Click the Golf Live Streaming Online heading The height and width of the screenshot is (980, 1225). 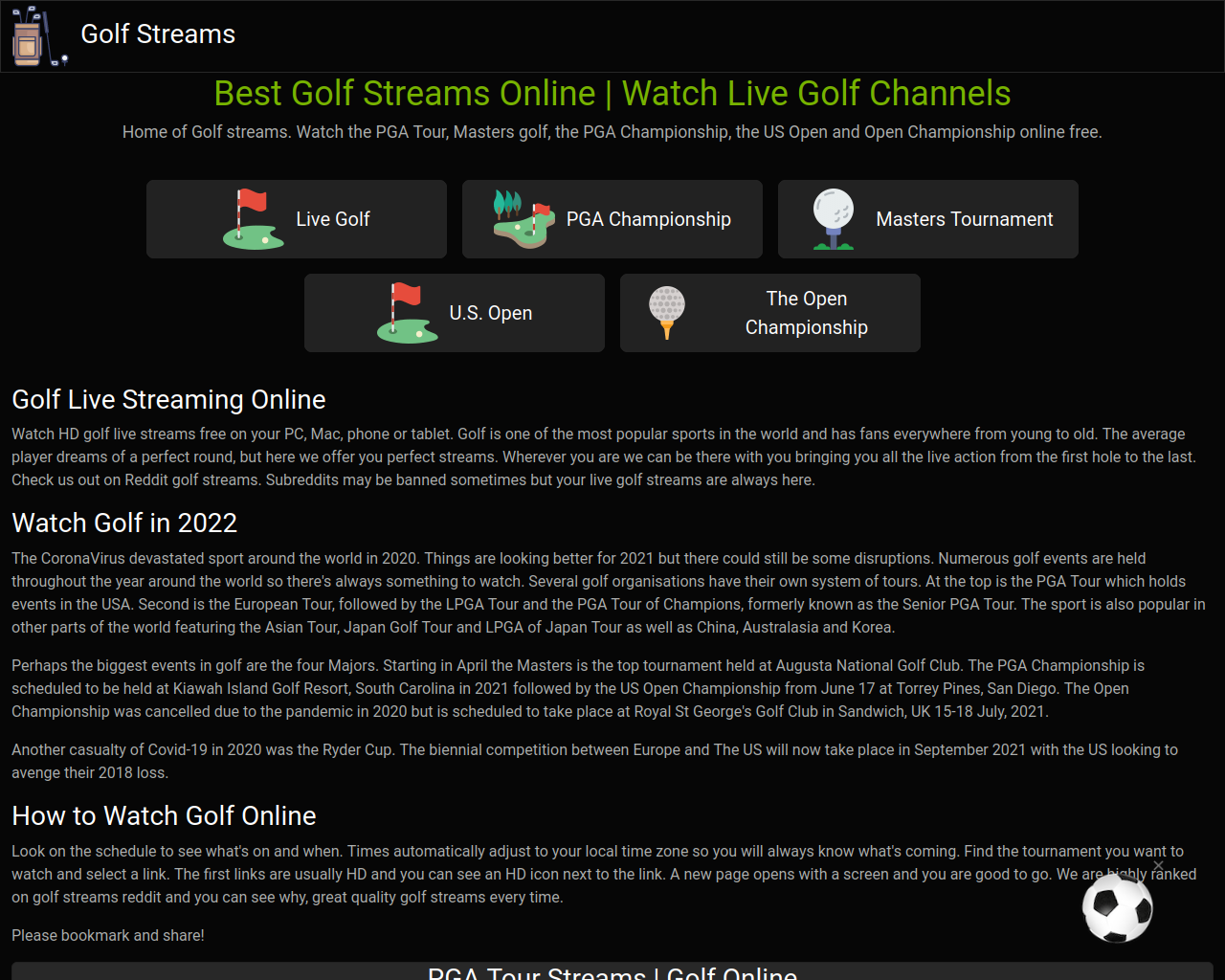pyautogui.click(x=168, y=399)
